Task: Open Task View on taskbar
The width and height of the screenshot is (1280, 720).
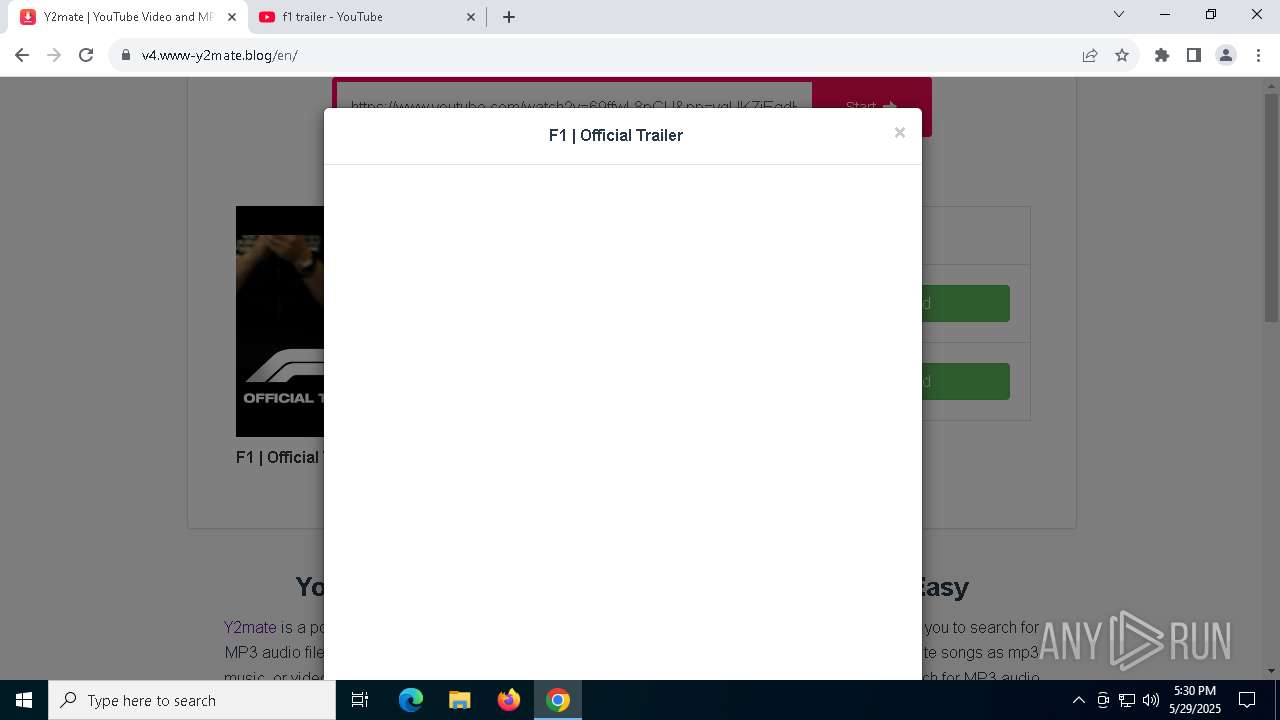Action: [360, 700]
